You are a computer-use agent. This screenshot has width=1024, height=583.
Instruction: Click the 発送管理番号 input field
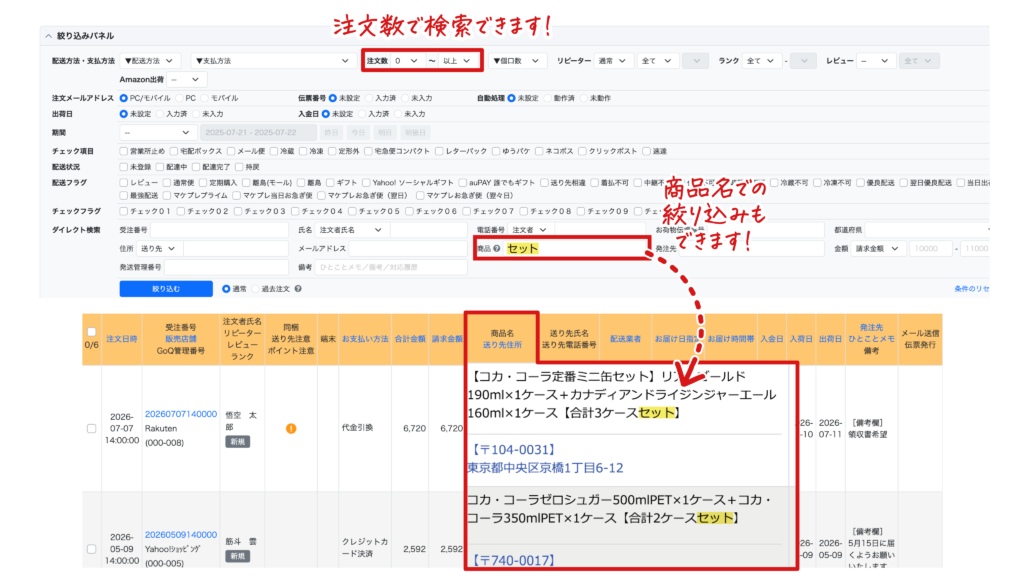227,267
